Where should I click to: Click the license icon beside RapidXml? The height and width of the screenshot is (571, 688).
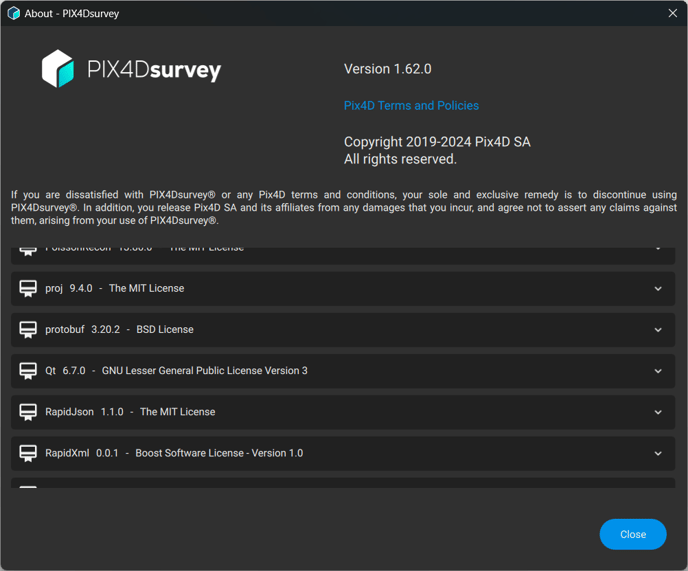click(x=28, y=453)
